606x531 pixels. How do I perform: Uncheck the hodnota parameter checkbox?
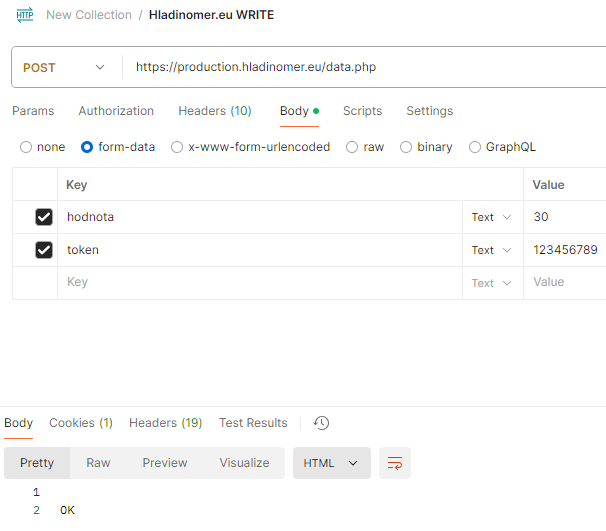(44, 217)
